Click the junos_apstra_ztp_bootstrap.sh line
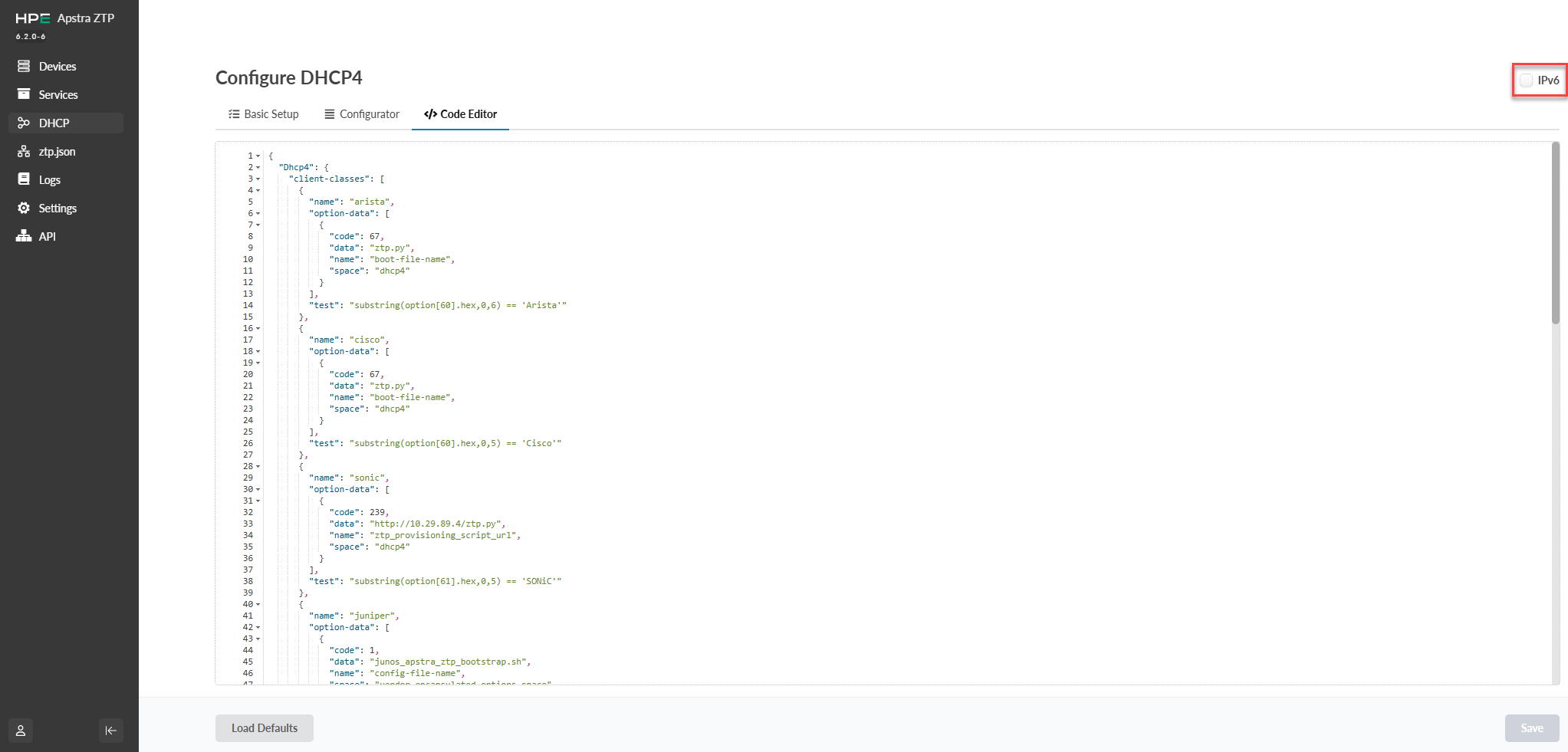The height and width of the screenshot is (752, 1568). pos(430,662)
